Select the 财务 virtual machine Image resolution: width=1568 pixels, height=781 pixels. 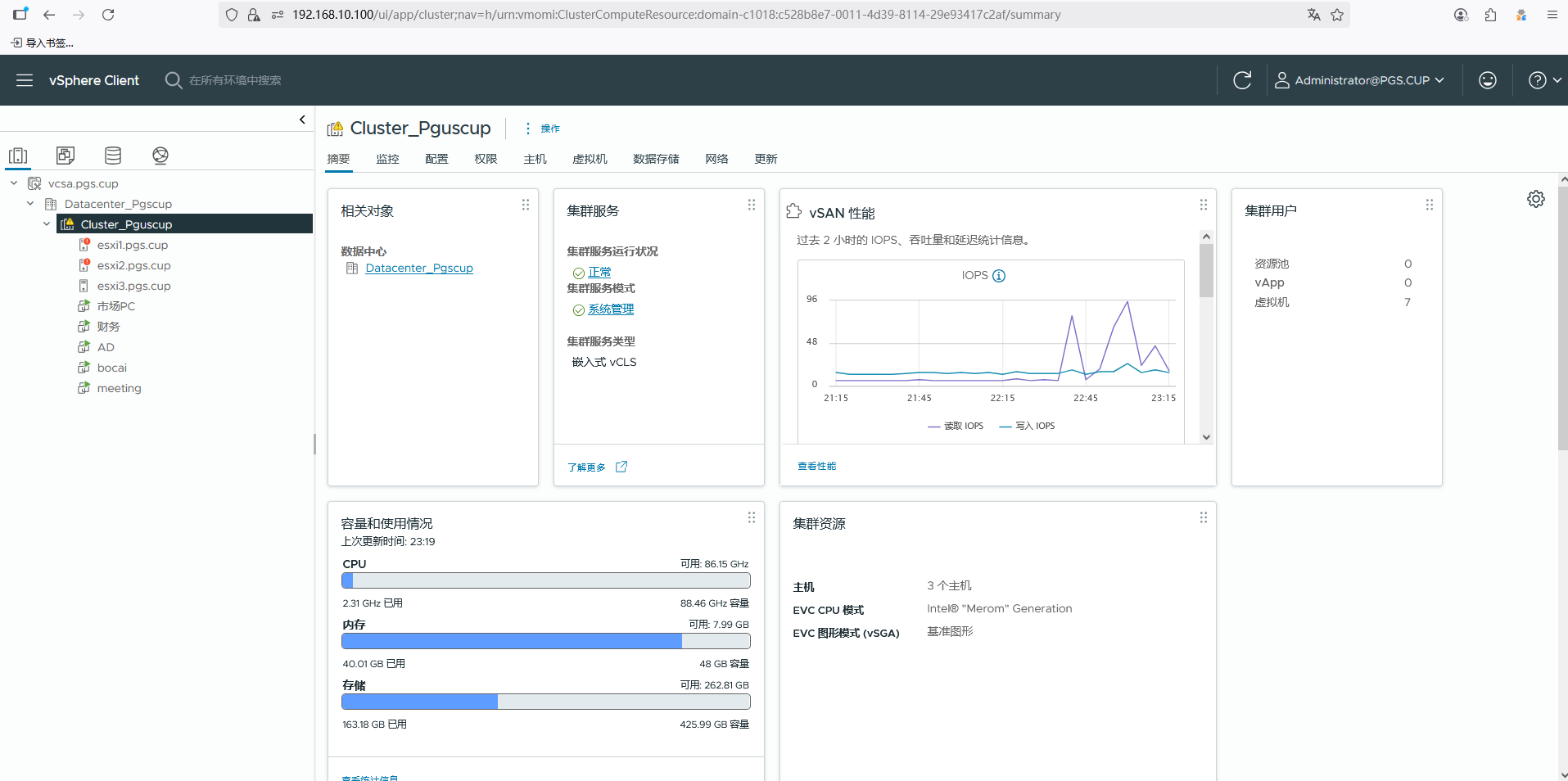coord(108,327)
